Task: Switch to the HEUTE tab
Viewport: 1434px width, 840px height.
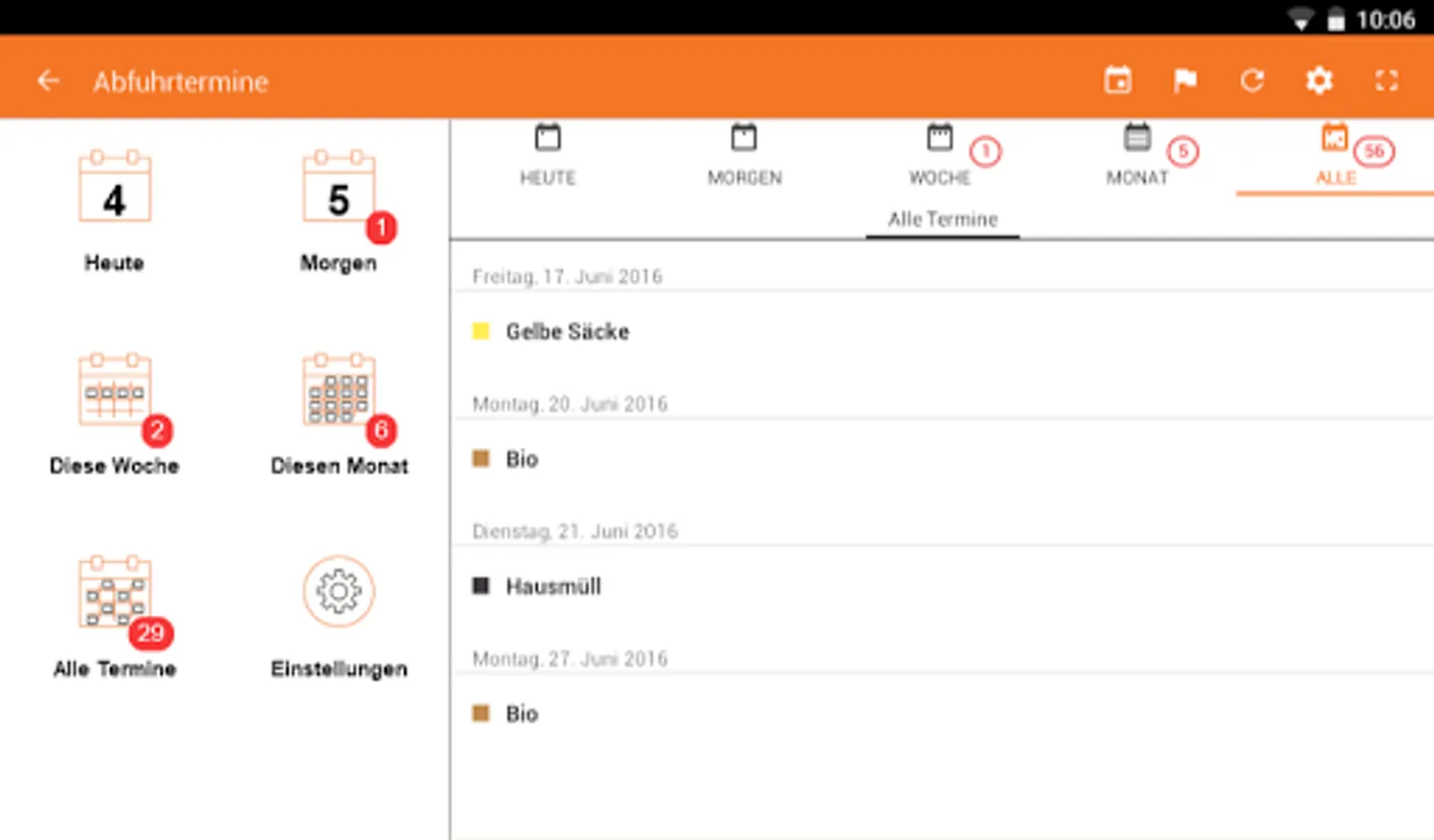Action: click(548, 157)
